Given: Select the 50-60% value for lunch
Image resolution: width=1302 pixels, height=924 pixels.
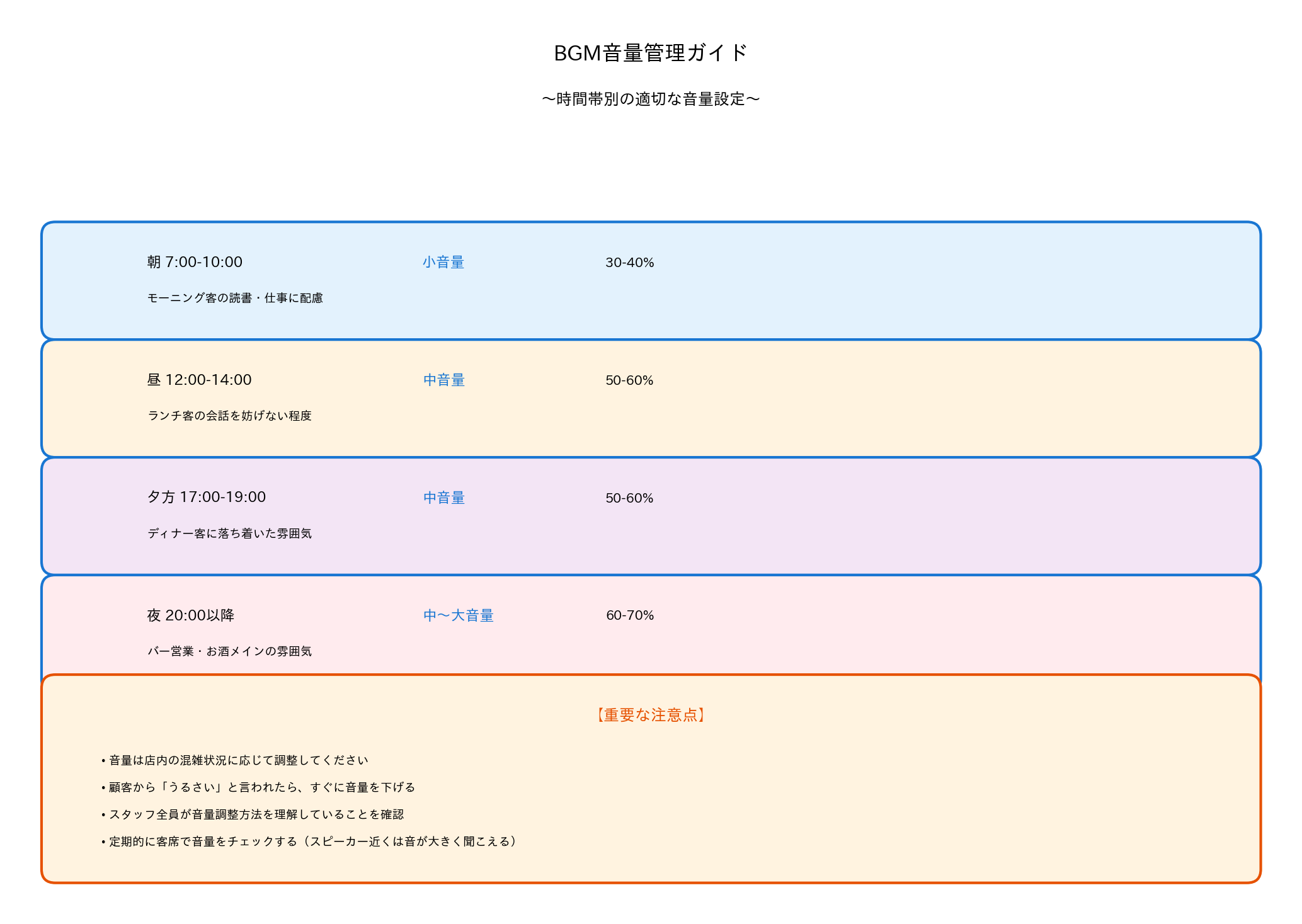Looking at the screenshot, I should [630, 380].
